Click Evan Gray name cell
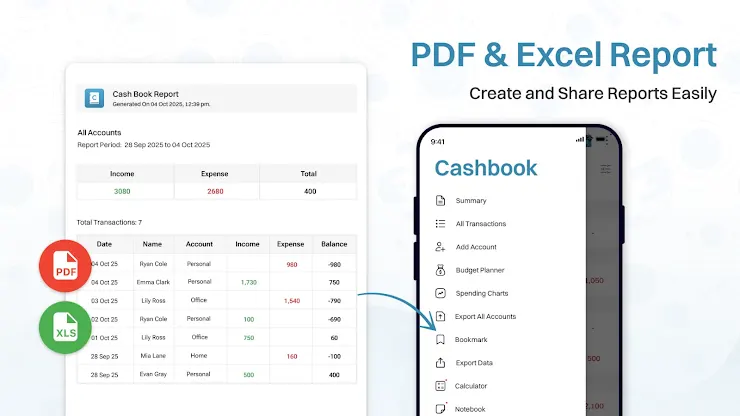740x416 pixels. tap(153, 374)
